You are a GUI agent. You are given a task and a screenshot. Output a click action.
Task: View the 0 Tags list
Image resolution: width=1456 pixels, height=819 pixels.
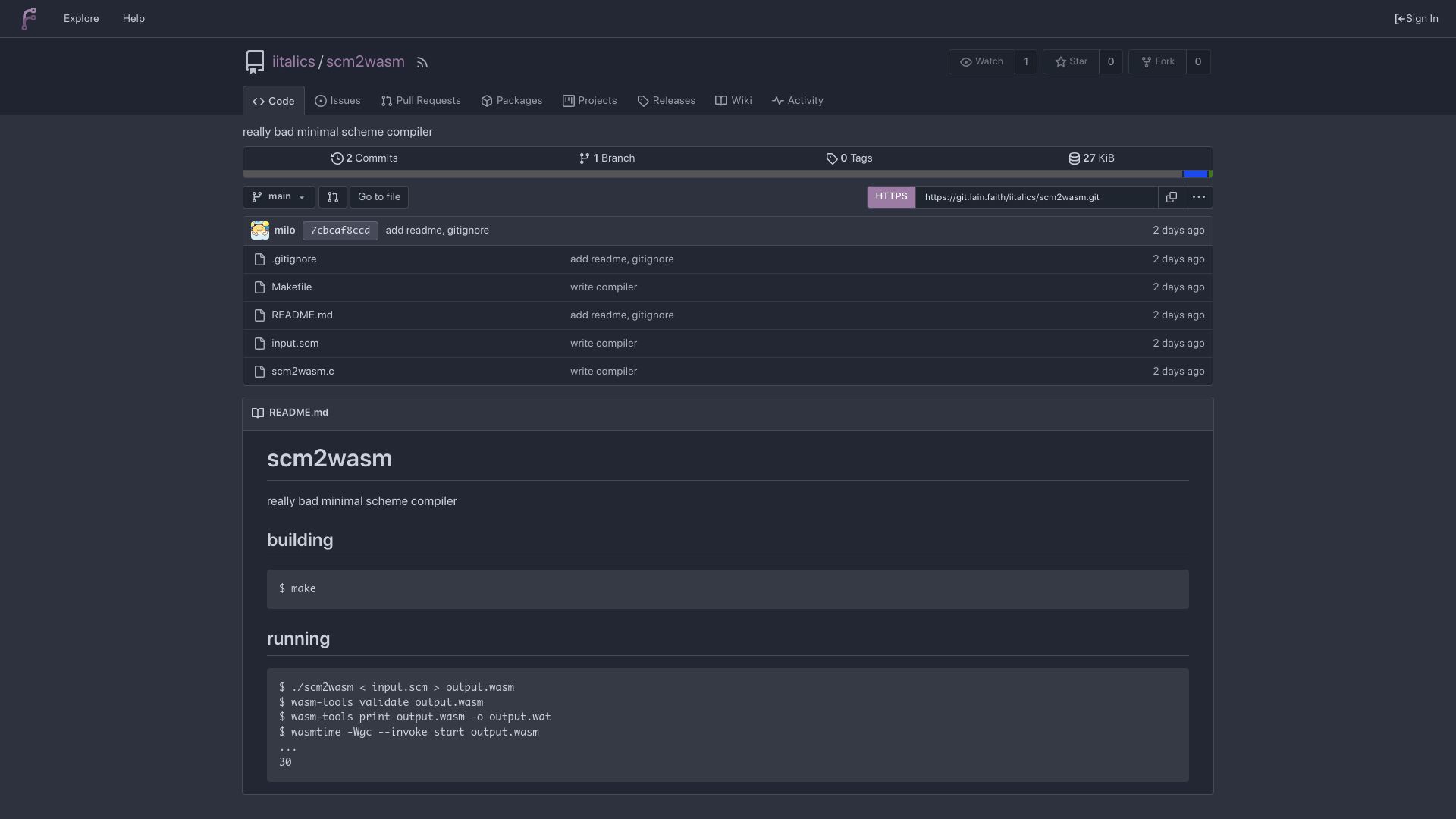[x=849, y=158]
